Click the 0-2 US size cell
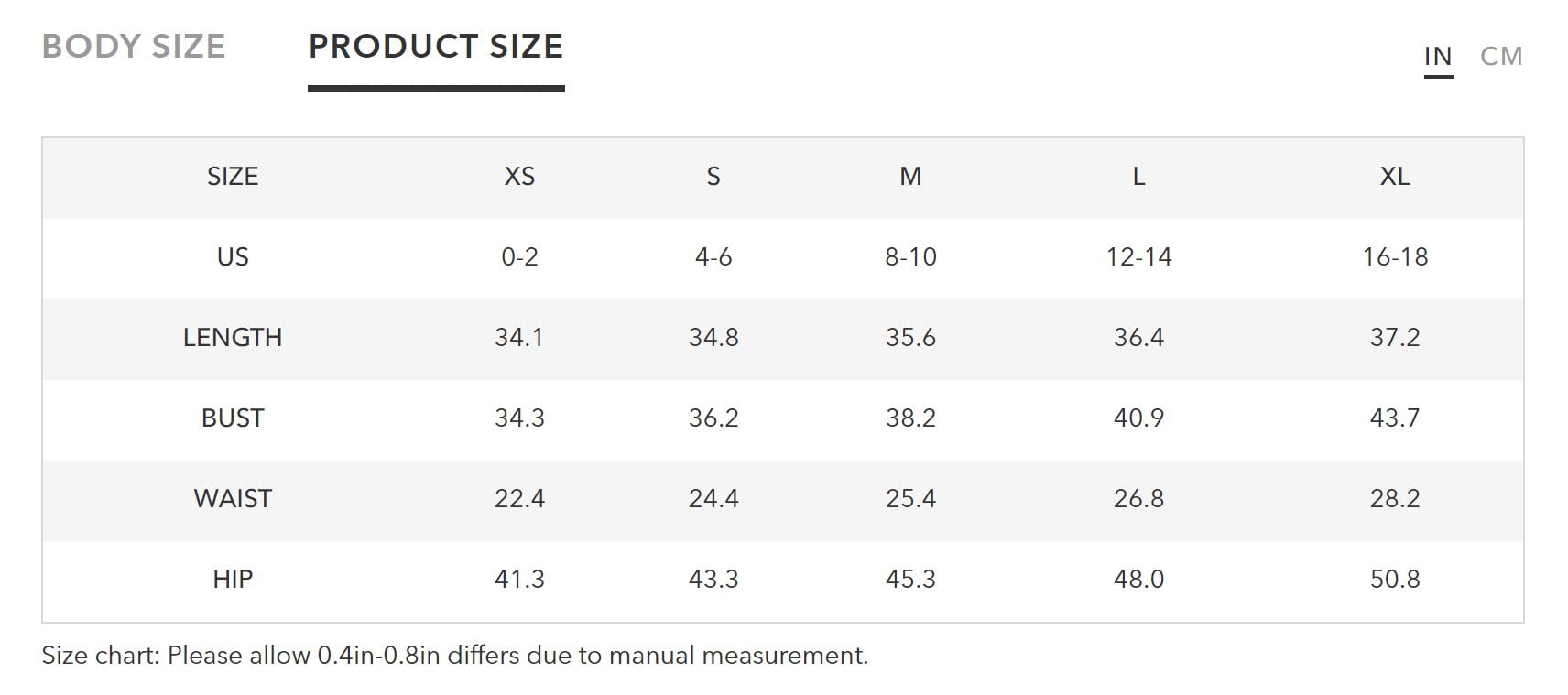 click(x=519, y=257)
